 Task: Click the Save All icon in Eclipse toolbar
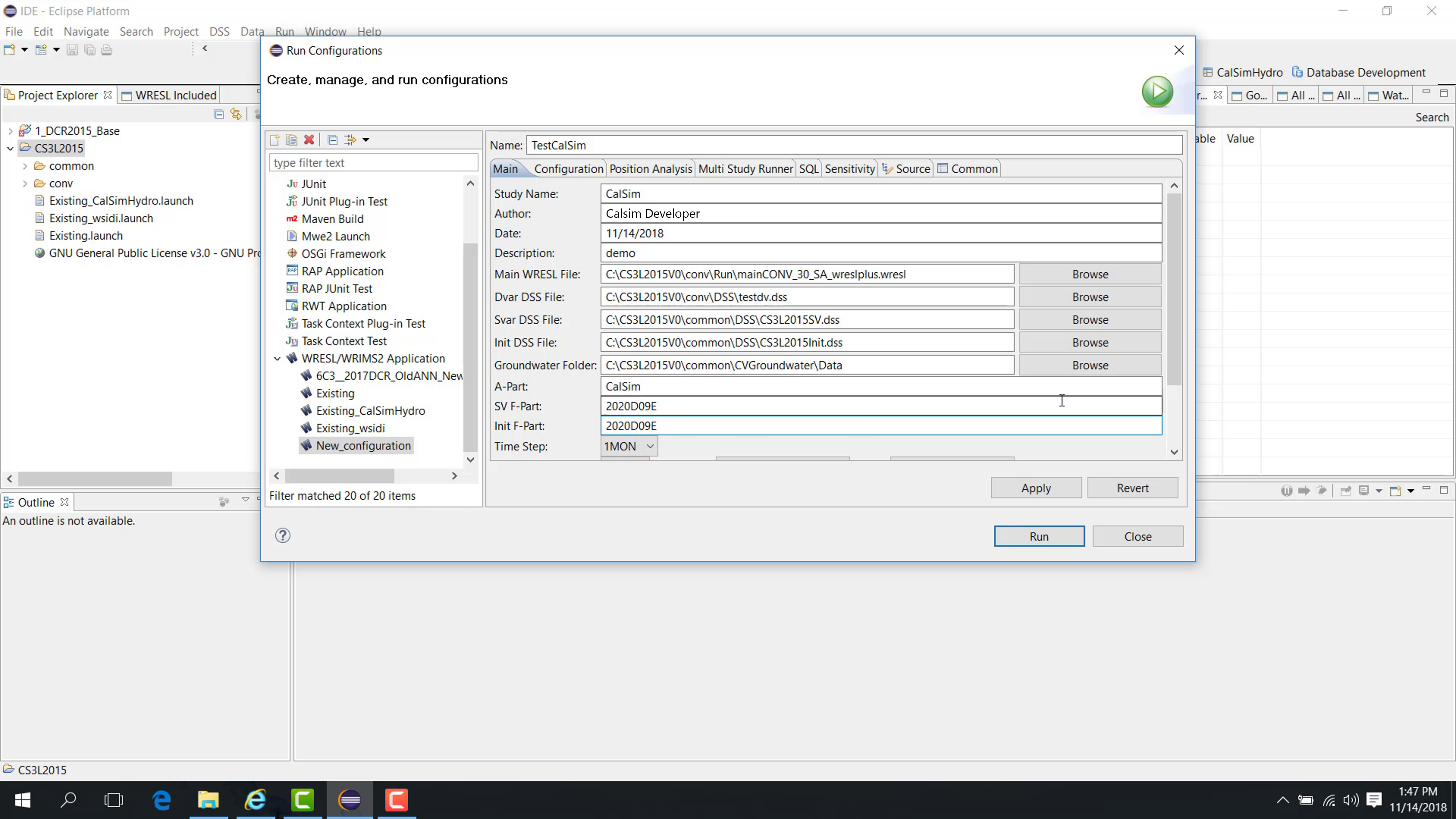tap(89, 50)
